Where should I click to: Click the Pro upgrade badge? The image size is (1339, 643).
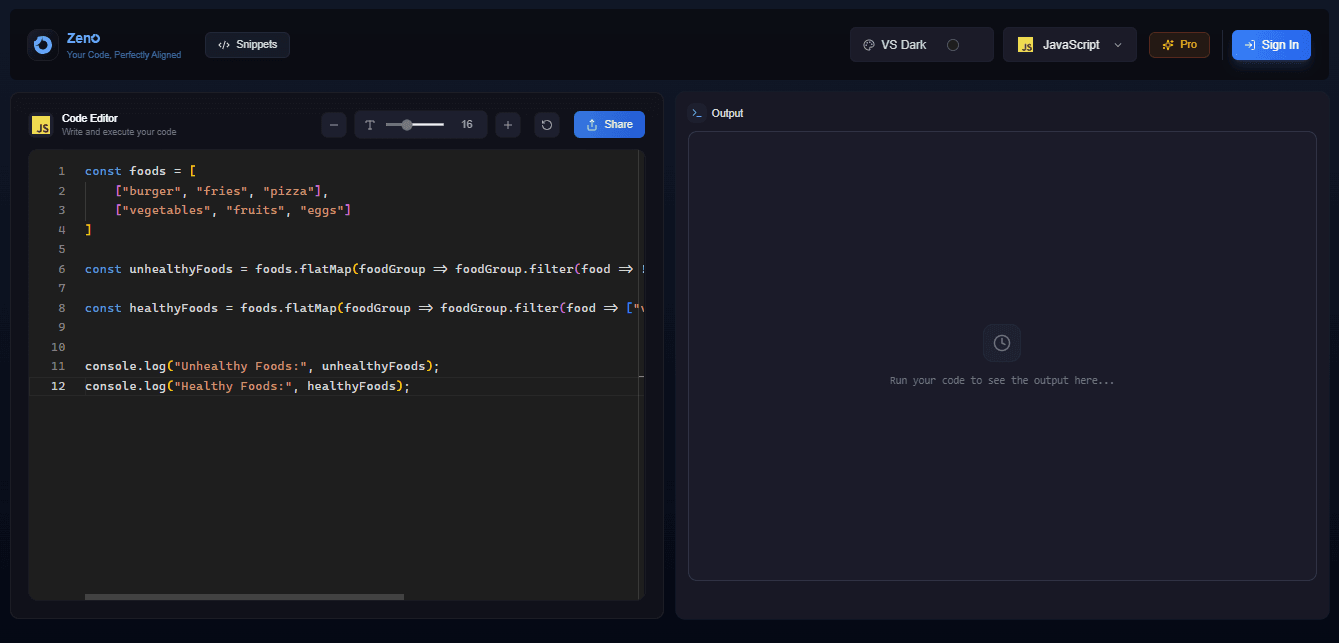pyautogui.click(x=1179, y=45)
